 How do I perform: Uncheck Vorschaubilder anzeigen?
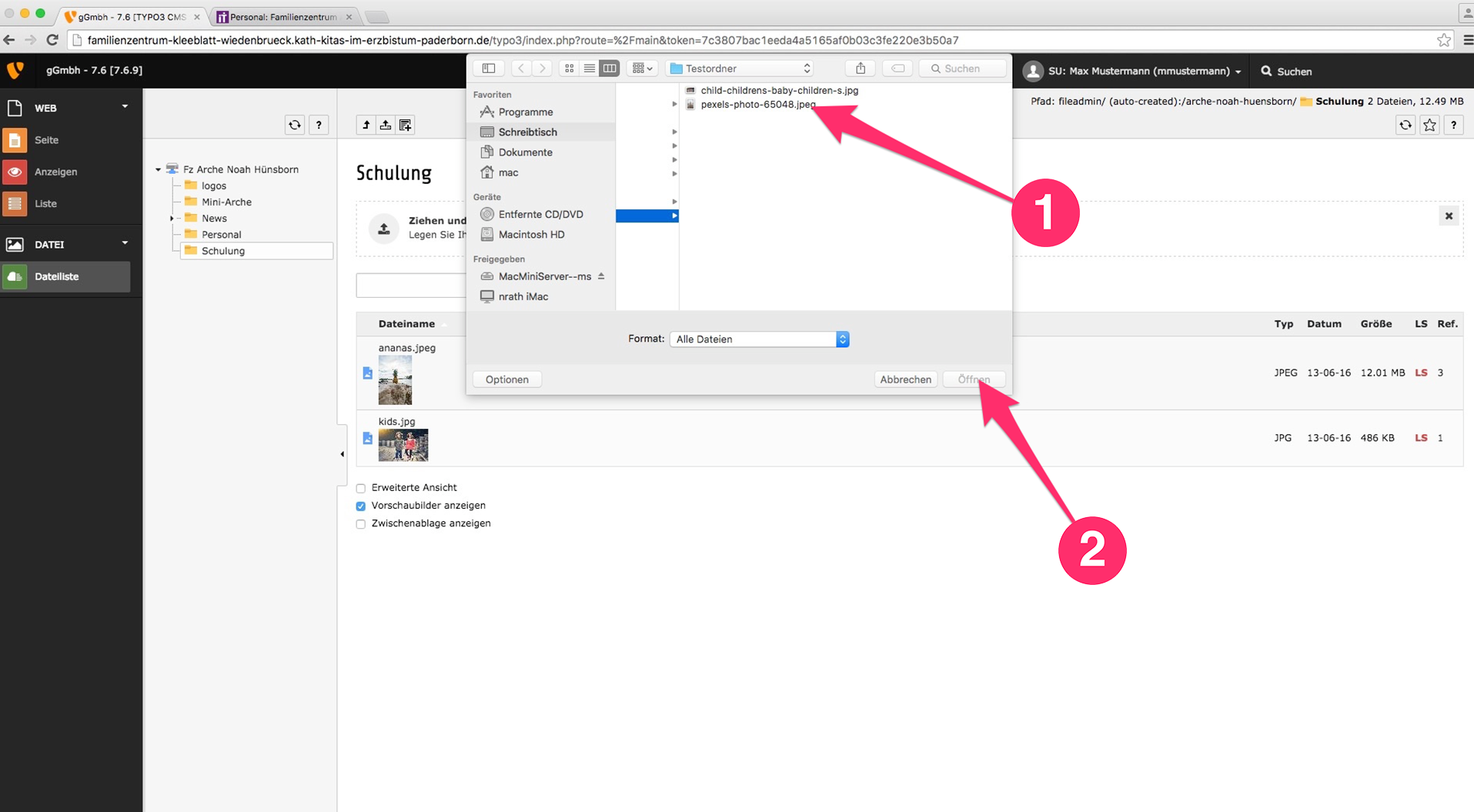pos(361,506)
